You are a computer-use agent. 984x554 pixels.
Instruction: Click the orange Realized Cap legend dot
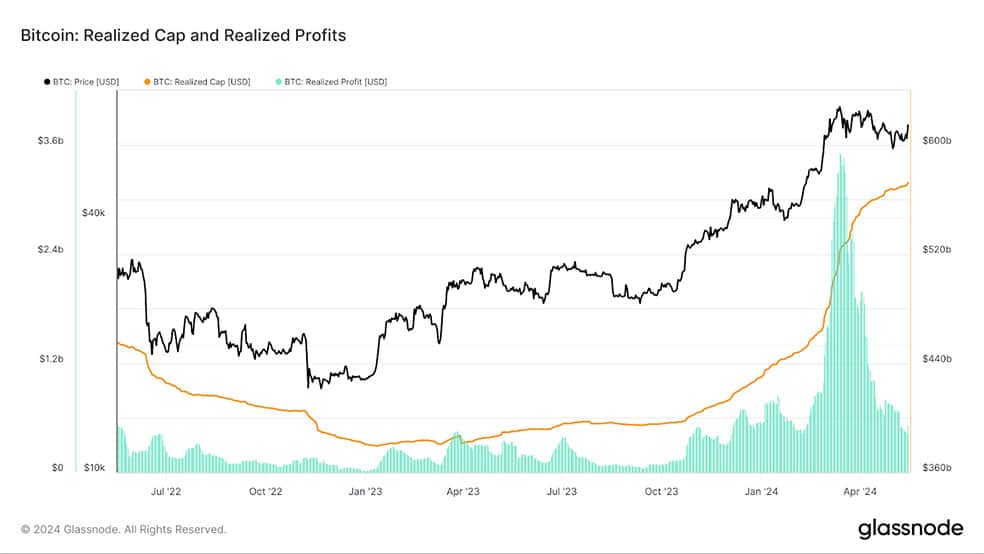coord(147,82)
